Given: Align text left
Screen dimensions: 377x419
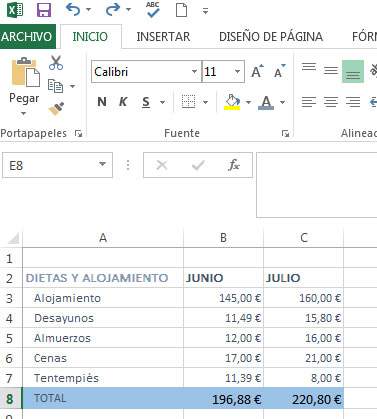Looking at the screenshot, I should [309, 102].
